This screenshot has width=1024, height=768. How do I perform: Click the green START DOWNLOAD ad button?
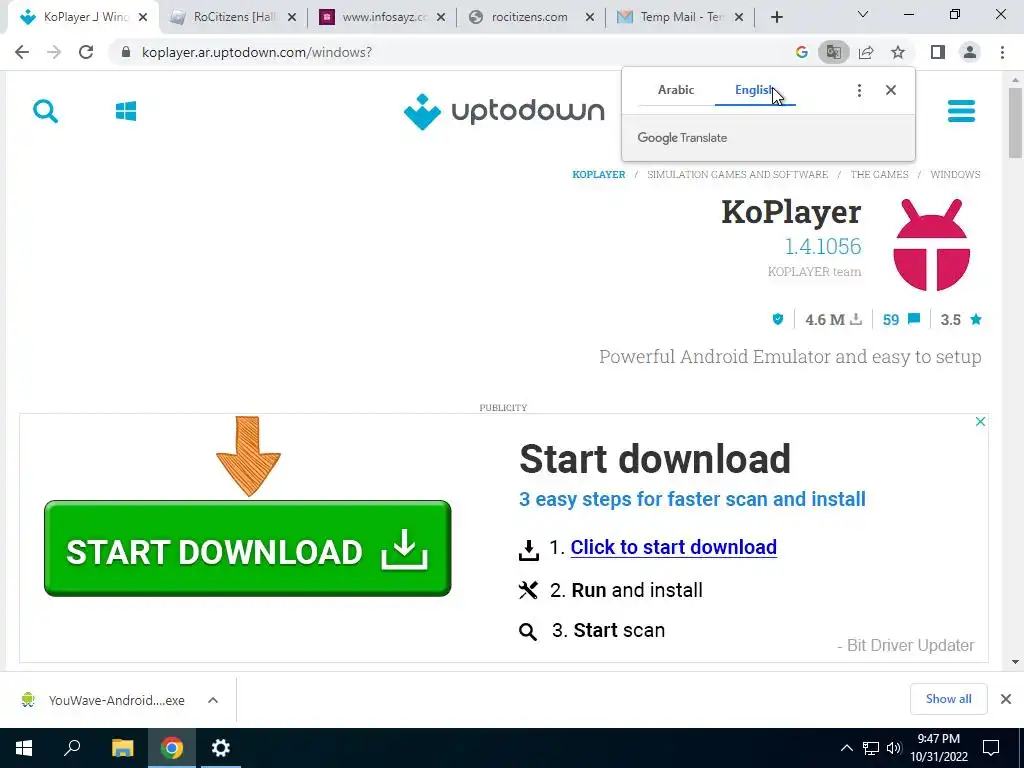pos(248,549)
